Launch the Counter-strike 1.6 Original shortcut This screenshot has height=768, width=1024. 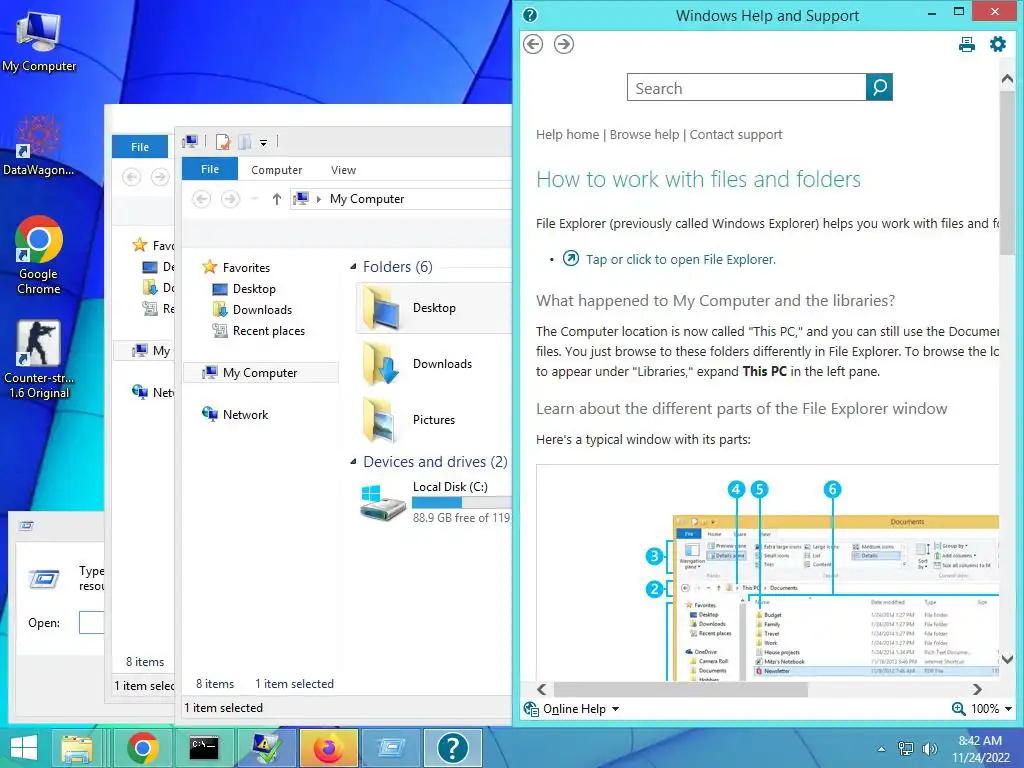coord(39,359)
